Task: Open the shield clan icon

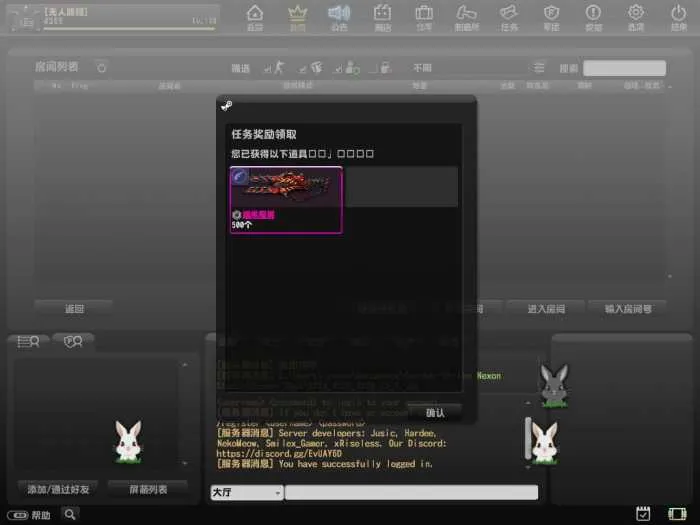Action: 551,17
